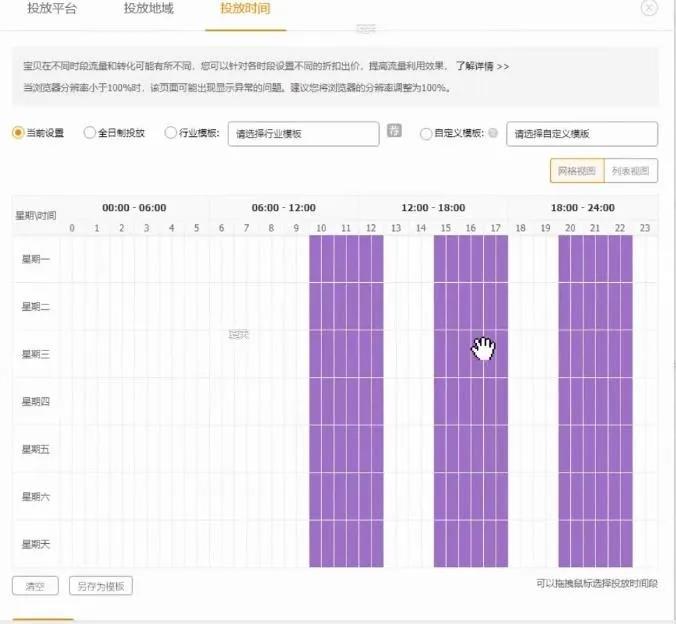Open the 了解详情 >> link
This screenshot has height=624, width=676.
pyautogui.click(x=482, y=66)
